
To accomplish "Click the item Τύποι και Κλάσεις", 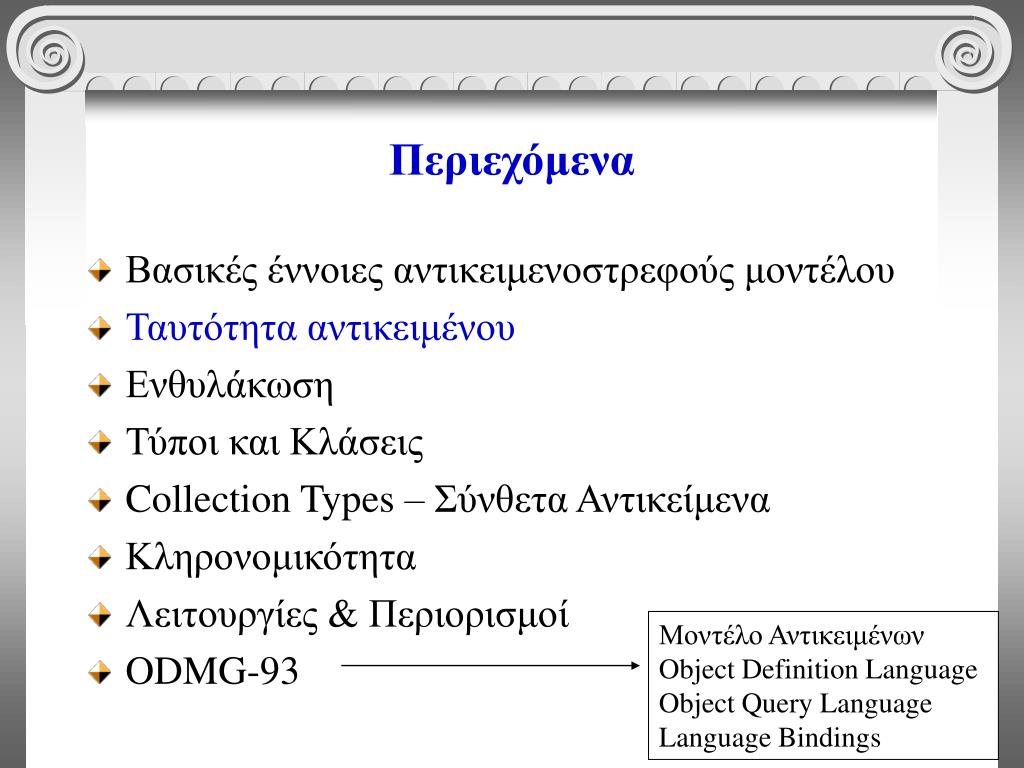I will tap(274, 443).
